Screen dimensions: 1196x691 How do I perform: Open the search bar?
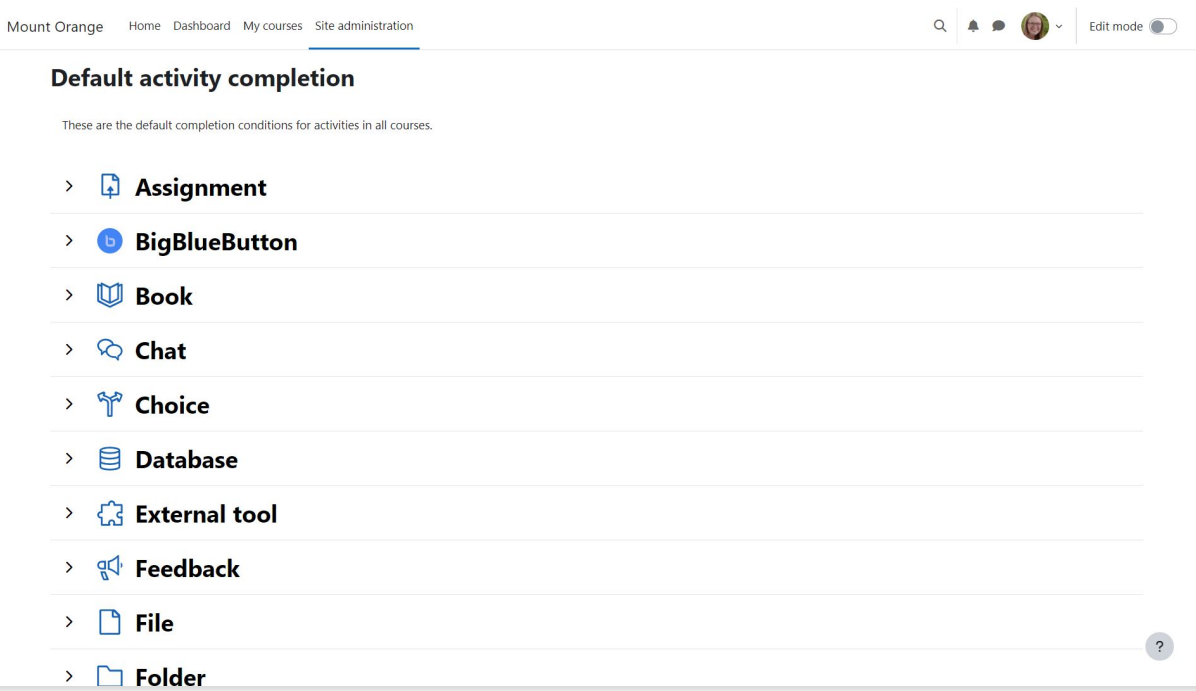pos(939,26)
